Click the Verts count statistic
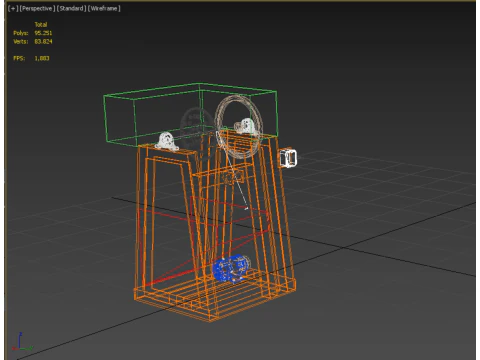Screen dimensions: 480x360 pyautogui.click(x=33, y=41)
